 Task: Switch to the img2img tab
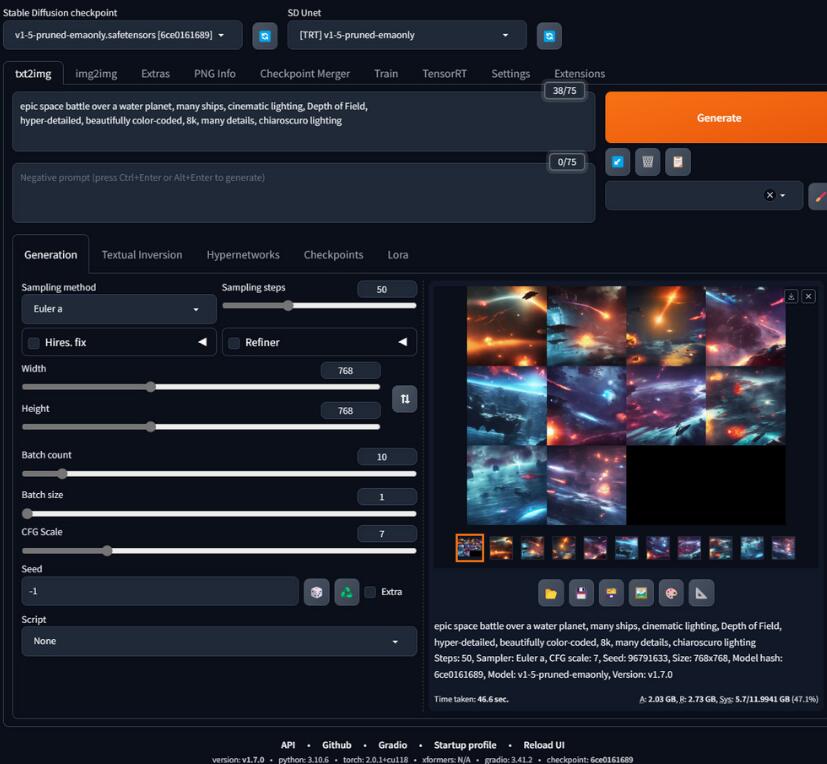96,73
